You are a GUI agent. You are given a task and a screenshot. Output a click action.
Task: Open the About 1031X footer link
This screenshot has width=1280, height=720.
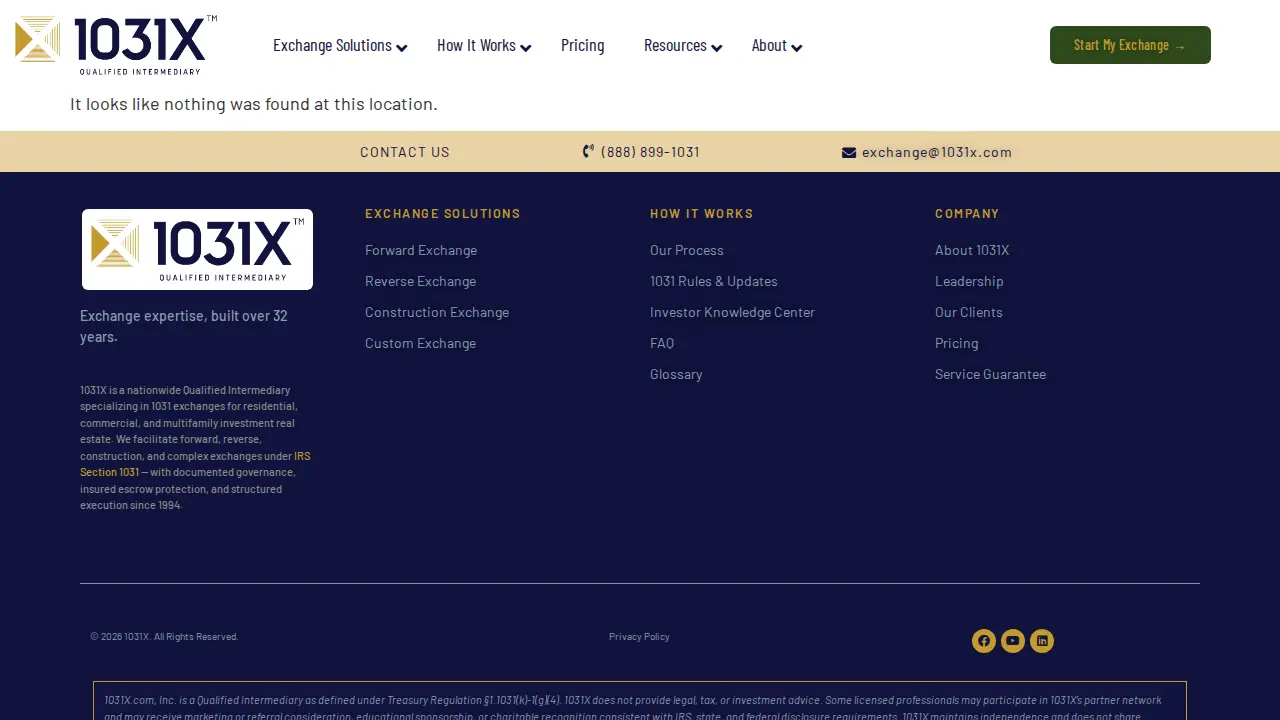click(972, 250)
